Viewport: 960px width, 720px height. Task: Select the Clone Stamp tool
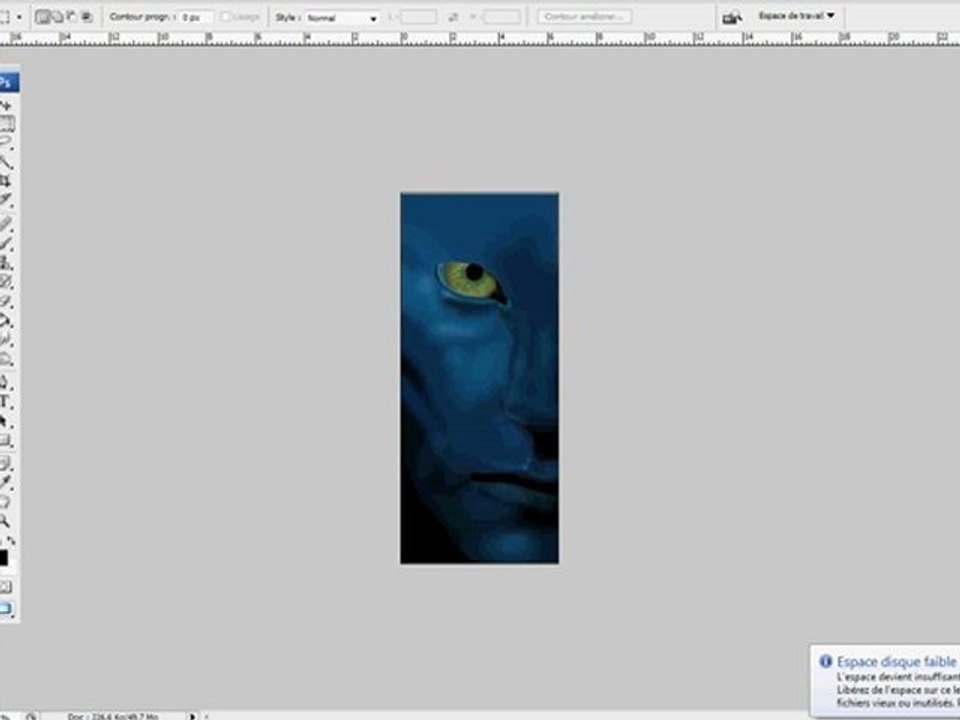click(x=6, y=263)
